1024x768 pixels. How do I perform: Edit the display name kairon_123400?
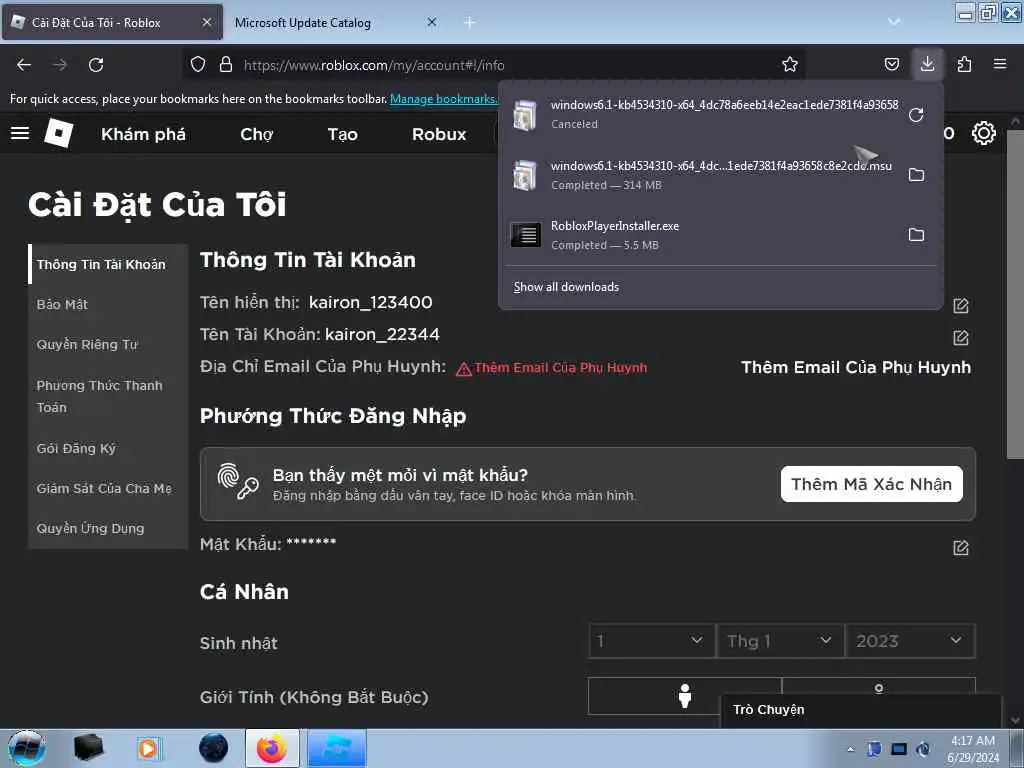coord(961,305)
